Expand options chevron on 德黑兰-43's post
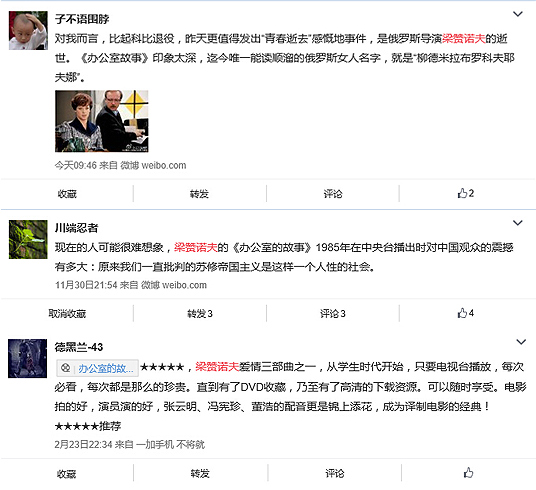The image size is (536, 490). (521, 342)
